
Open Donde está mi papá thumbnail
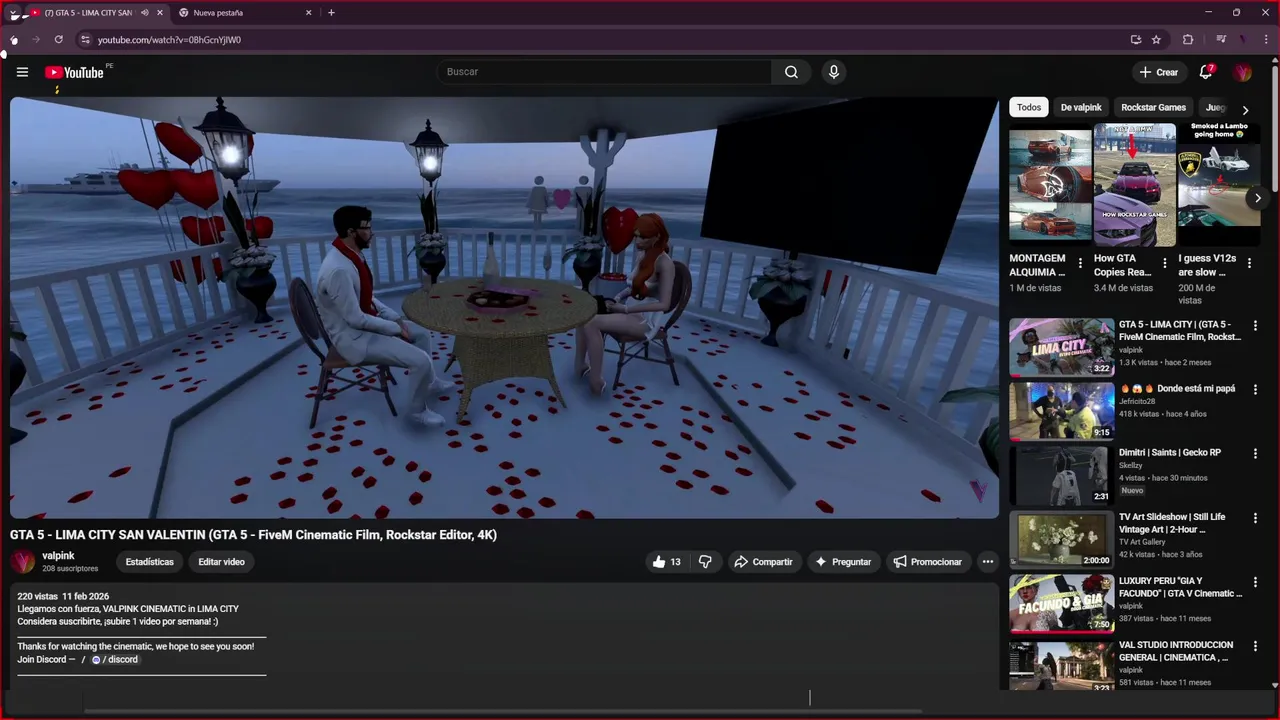[x=1061, y=411]
